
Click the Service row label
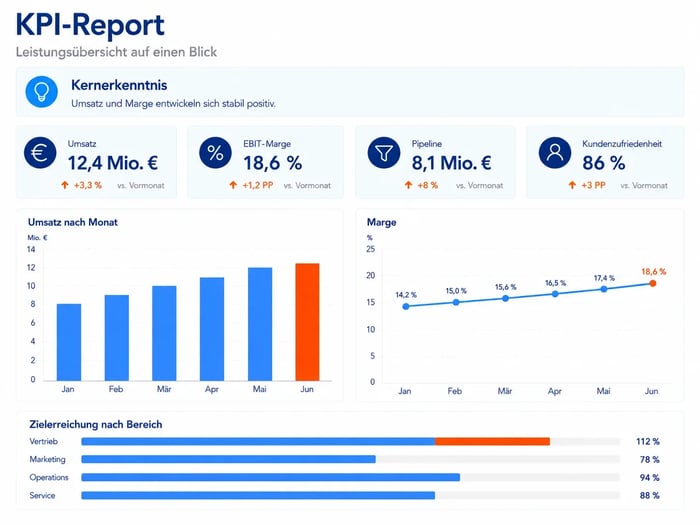(42, 496)
